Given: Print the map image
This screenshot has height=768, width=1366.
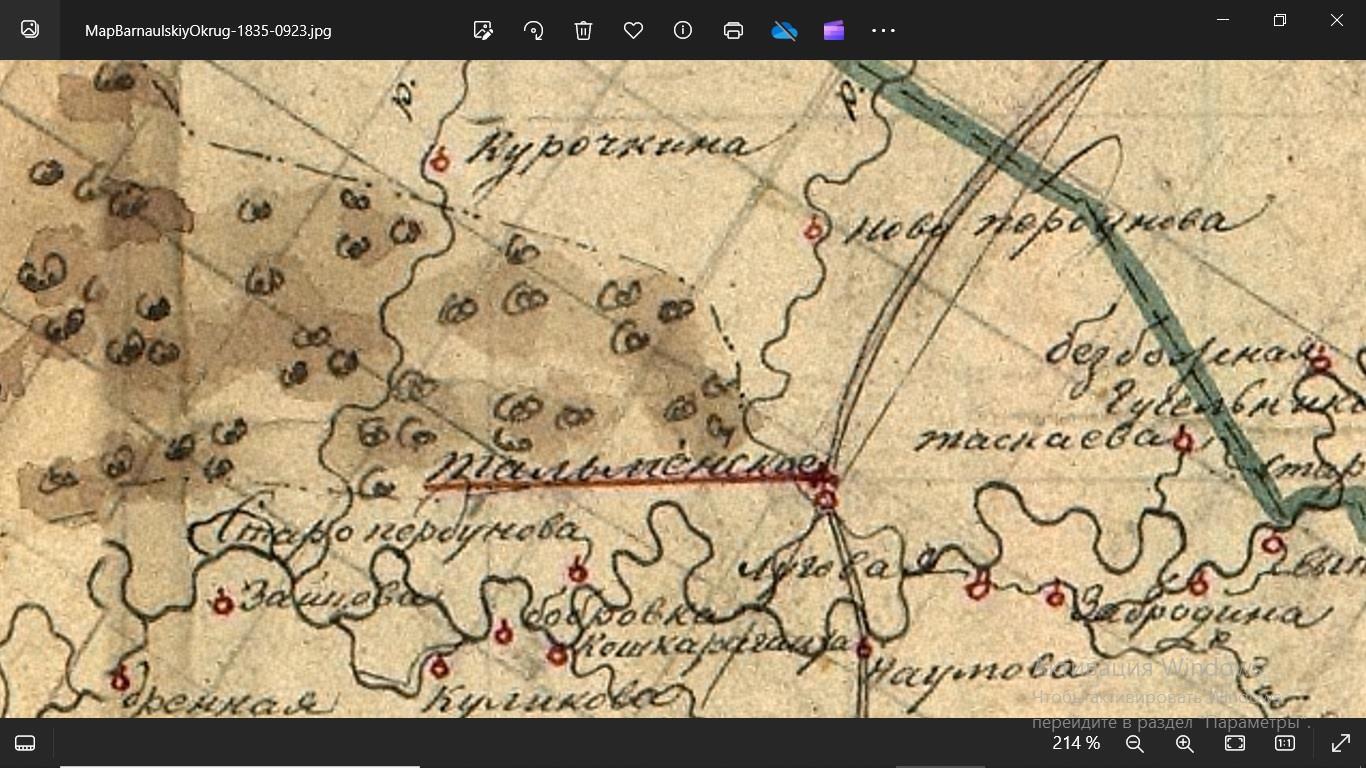Looking at the screenshot, I should [x=733, y=30].
